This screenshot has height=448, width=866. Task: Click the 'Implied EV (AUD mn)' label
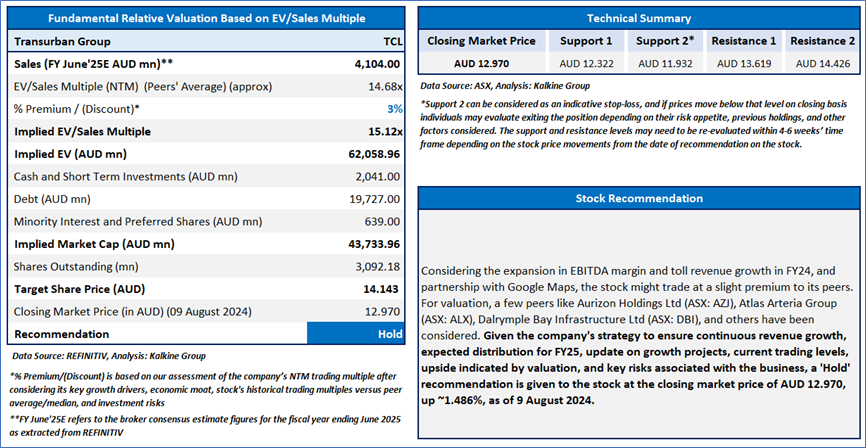(x=70, y=154)
